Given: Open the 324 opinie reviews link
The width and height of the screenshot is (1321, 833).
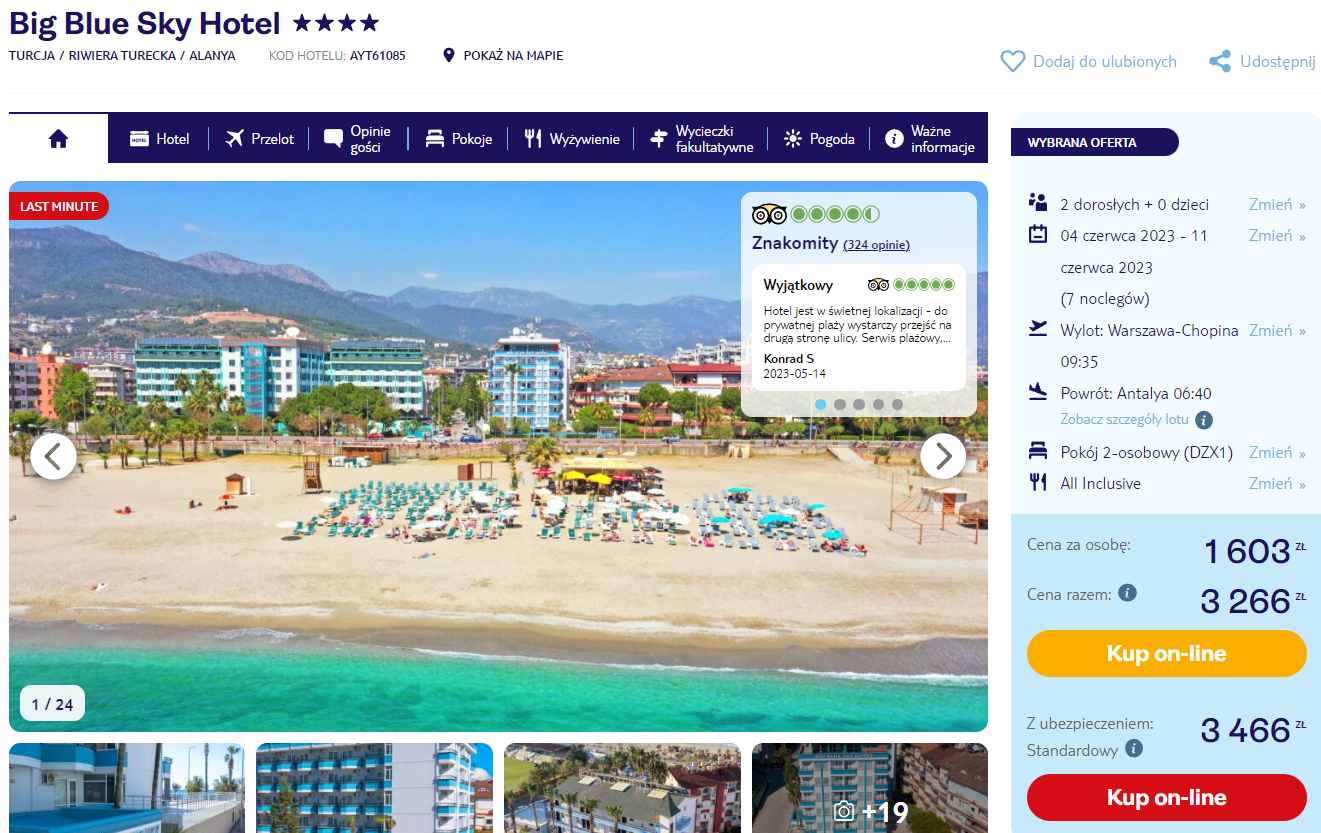Looking at the screenshot, I should (x=877, y=245).
